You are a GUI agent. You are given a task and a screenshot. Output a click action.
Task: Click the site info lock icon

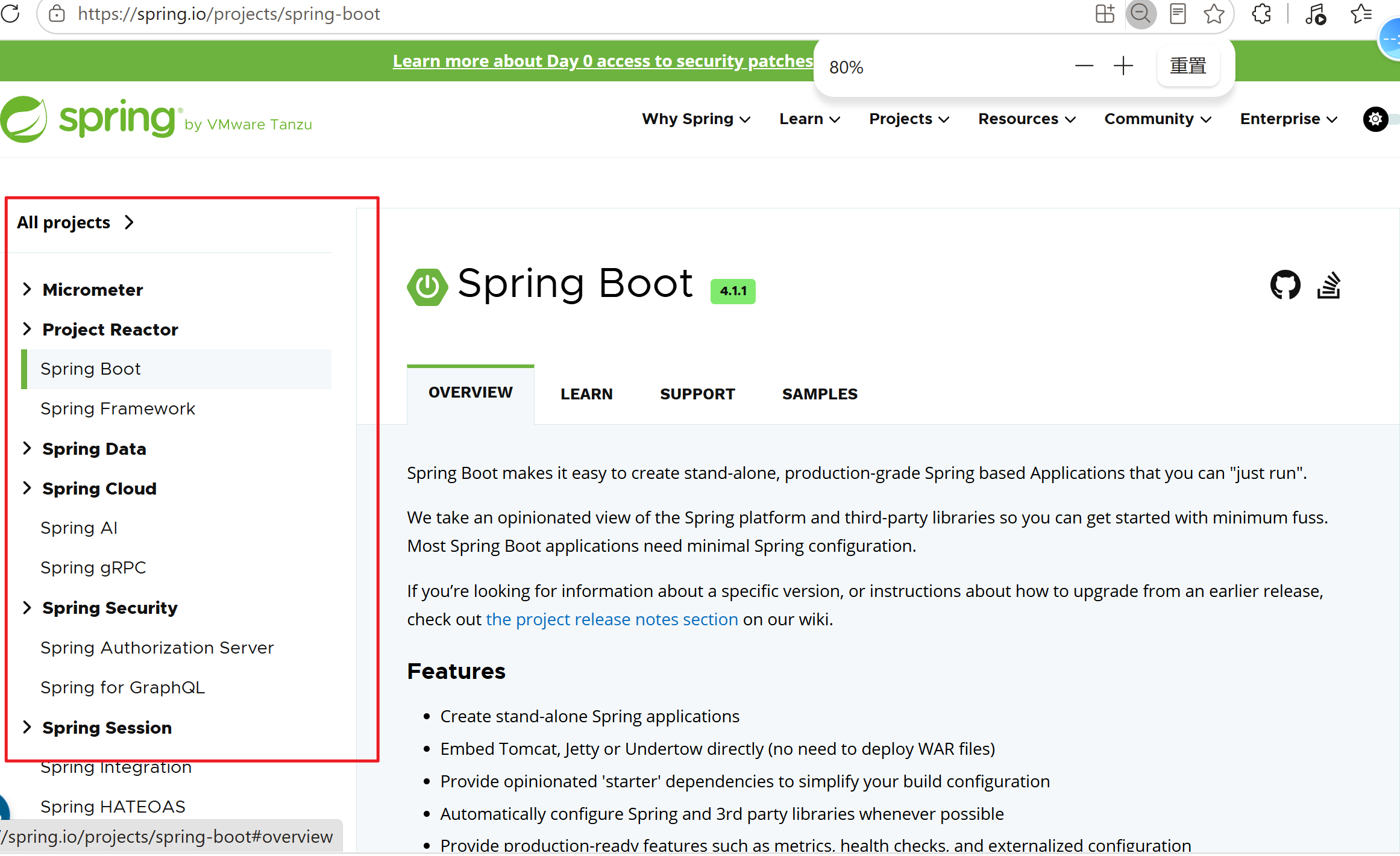coord(57,14)
